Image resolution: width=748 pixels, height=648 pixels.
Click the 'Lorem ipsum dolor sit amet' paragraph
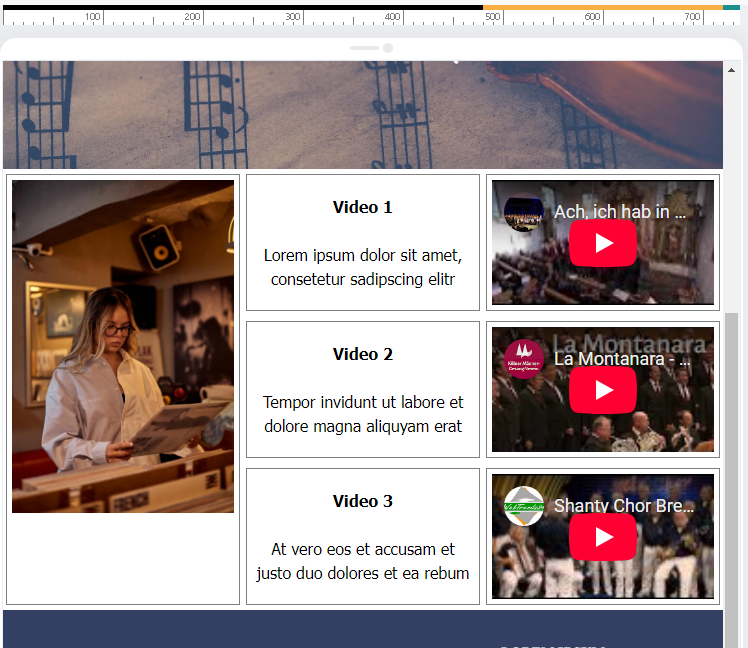click(x=363, y=267)
